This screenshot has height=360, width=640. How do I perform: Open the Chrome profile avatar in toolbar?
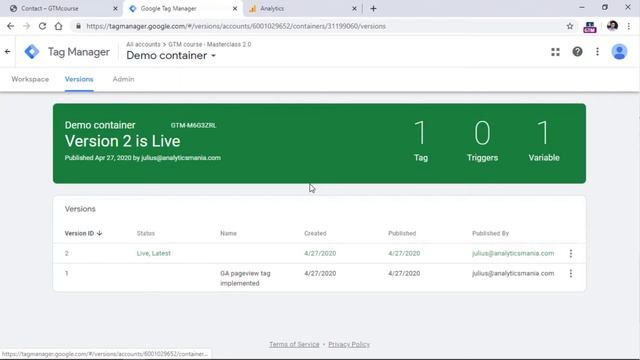612,26
